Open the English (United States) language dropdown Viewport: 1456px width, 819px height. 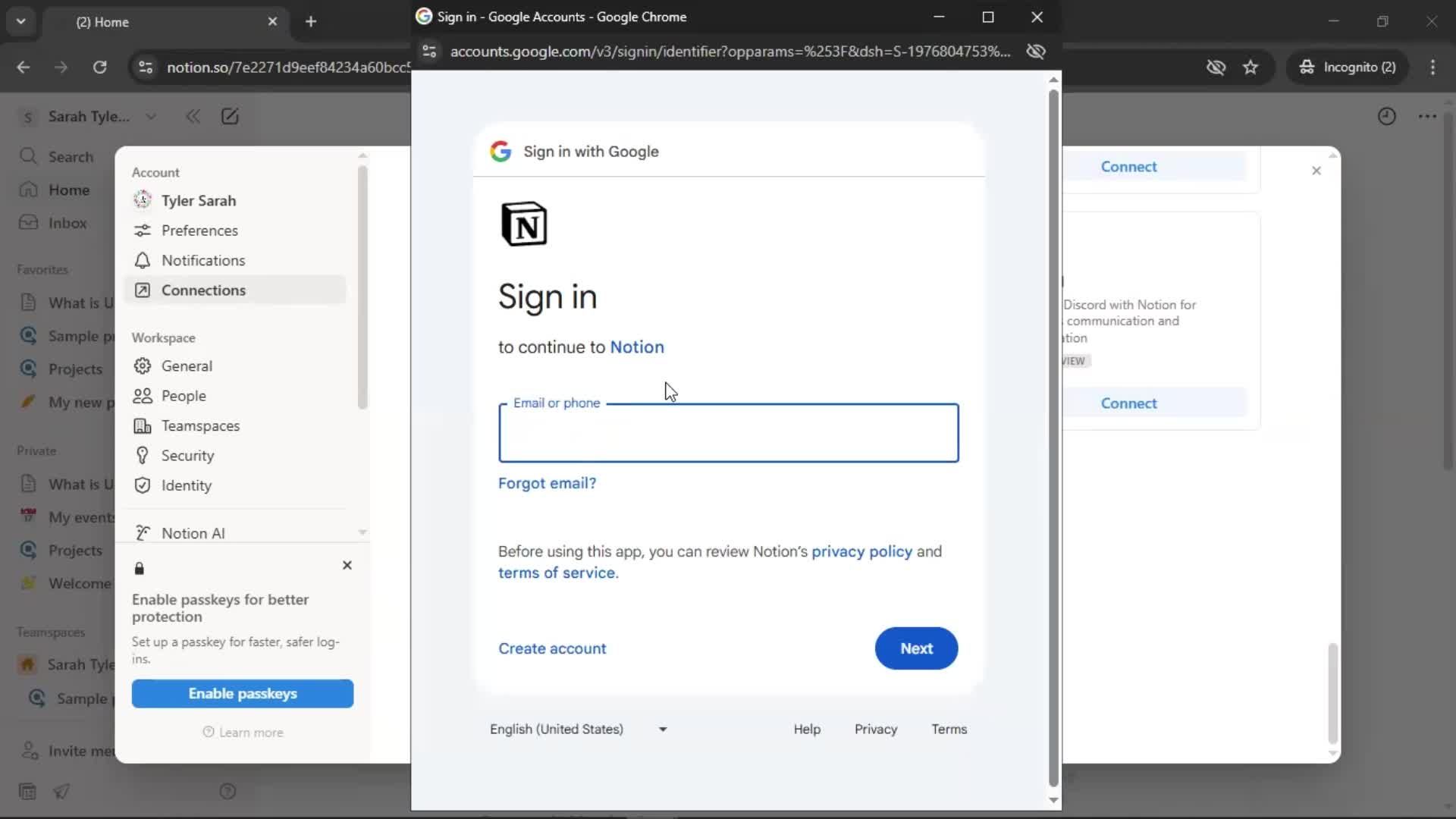point(579,729)
